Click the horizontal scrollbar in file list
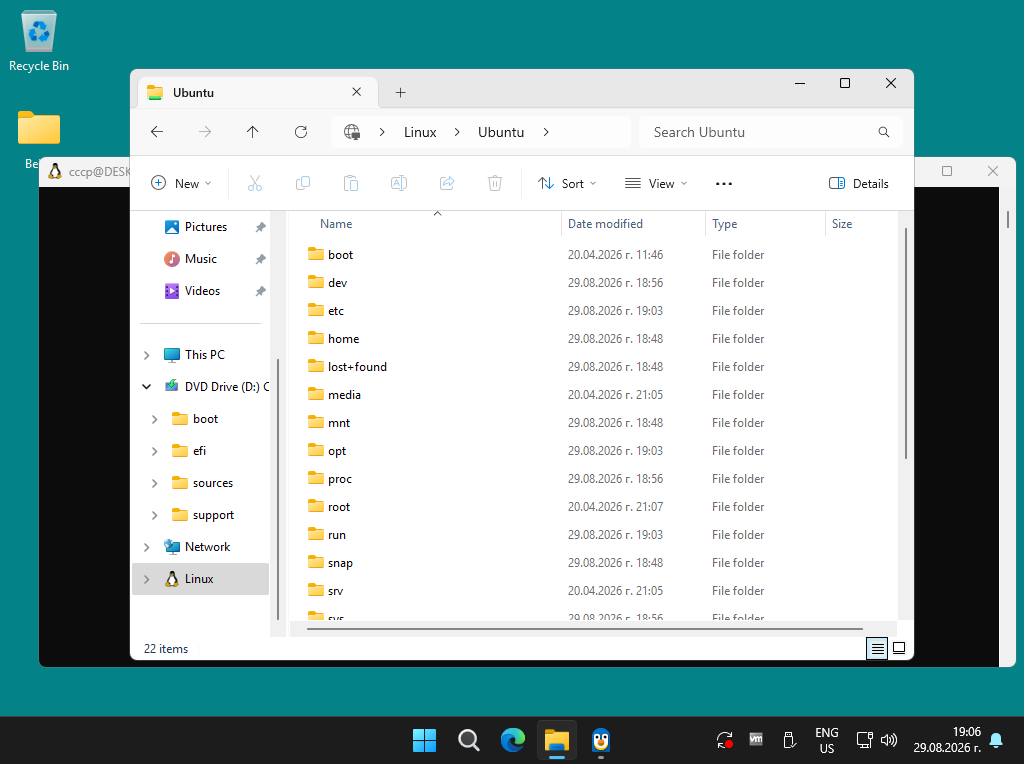 click(584, 629)
